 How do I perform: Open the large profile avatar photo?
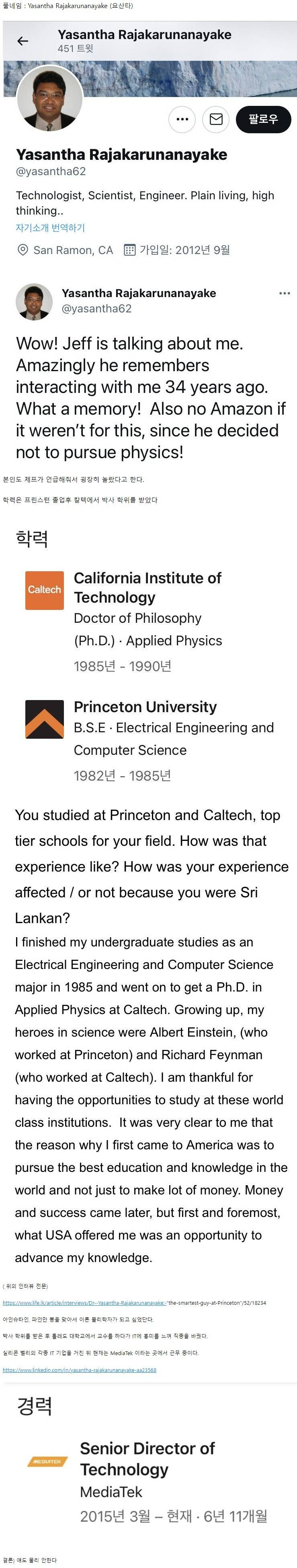tap(50, 98)
